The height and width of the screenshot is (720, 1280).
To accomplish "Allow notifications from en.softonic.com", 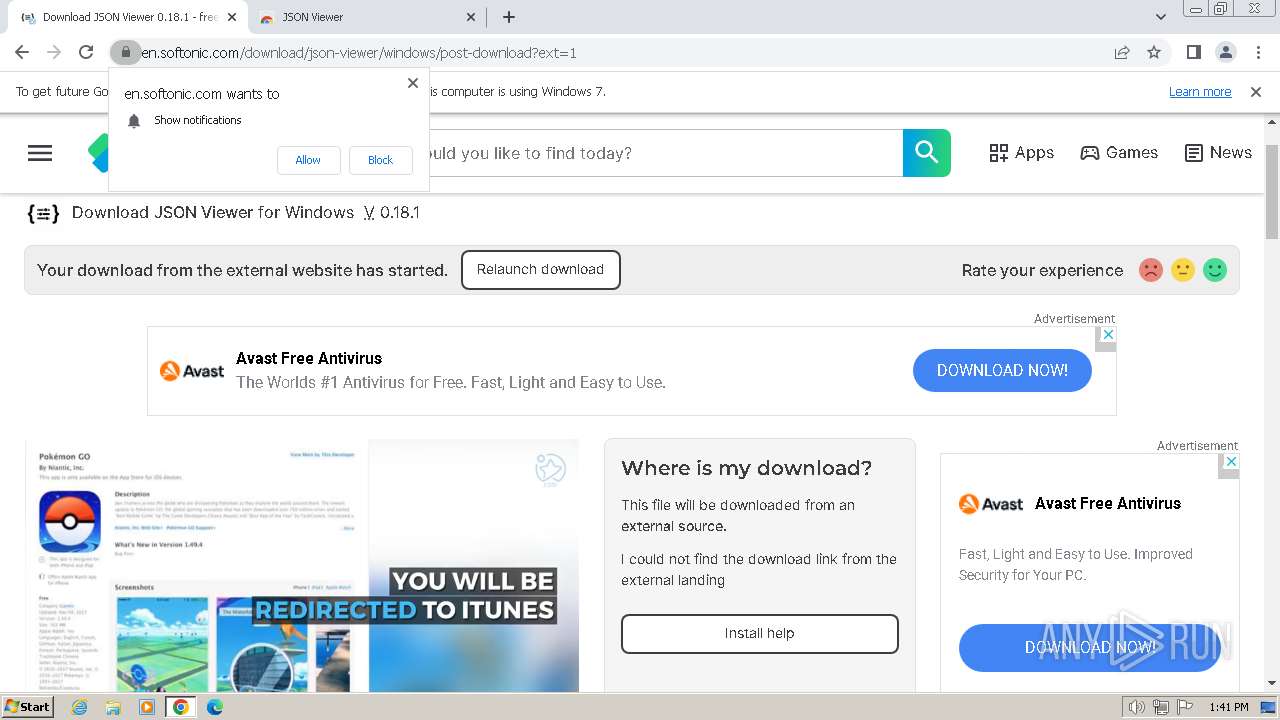I will [308, 160].
